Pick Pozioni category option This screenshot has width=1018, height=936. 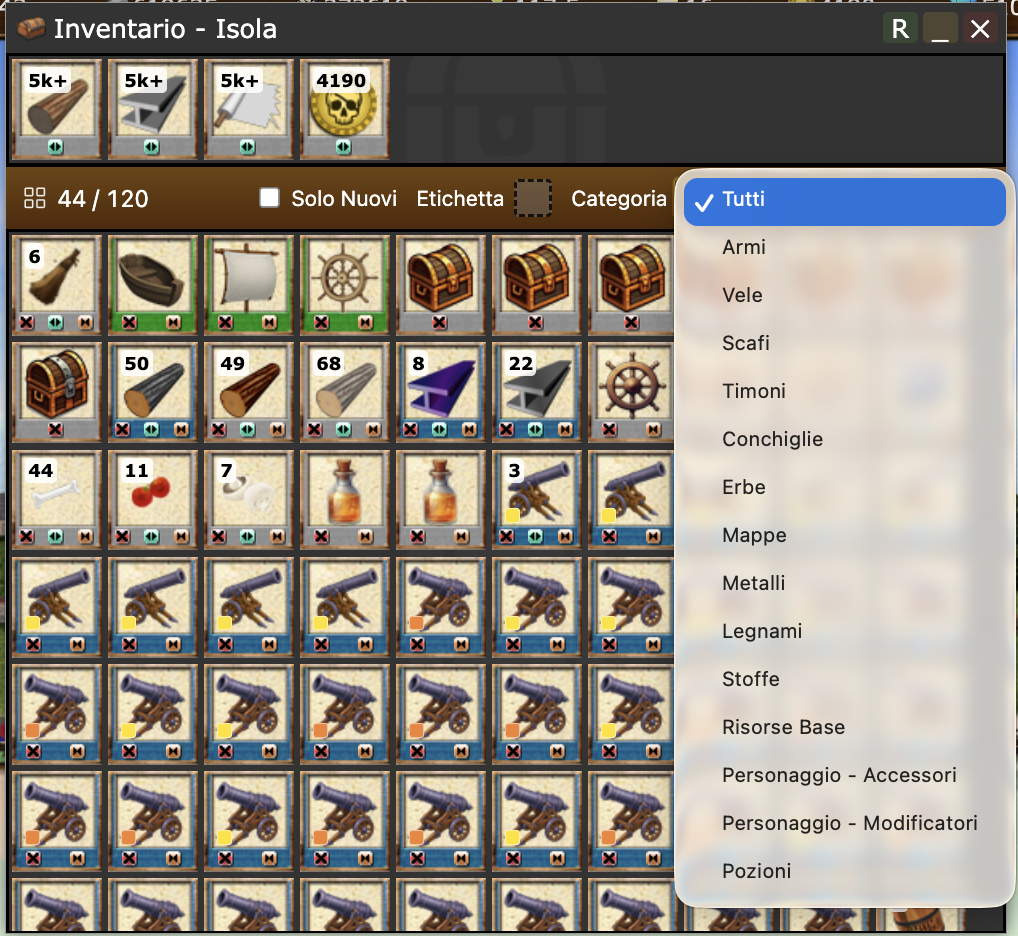(756, 871)
